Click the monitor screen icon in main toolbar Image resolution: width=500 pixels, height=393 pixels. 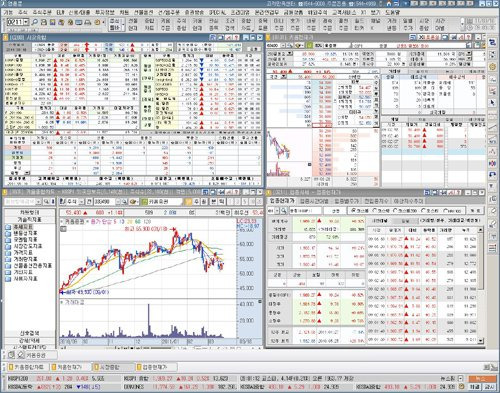(x=79, y=22)
